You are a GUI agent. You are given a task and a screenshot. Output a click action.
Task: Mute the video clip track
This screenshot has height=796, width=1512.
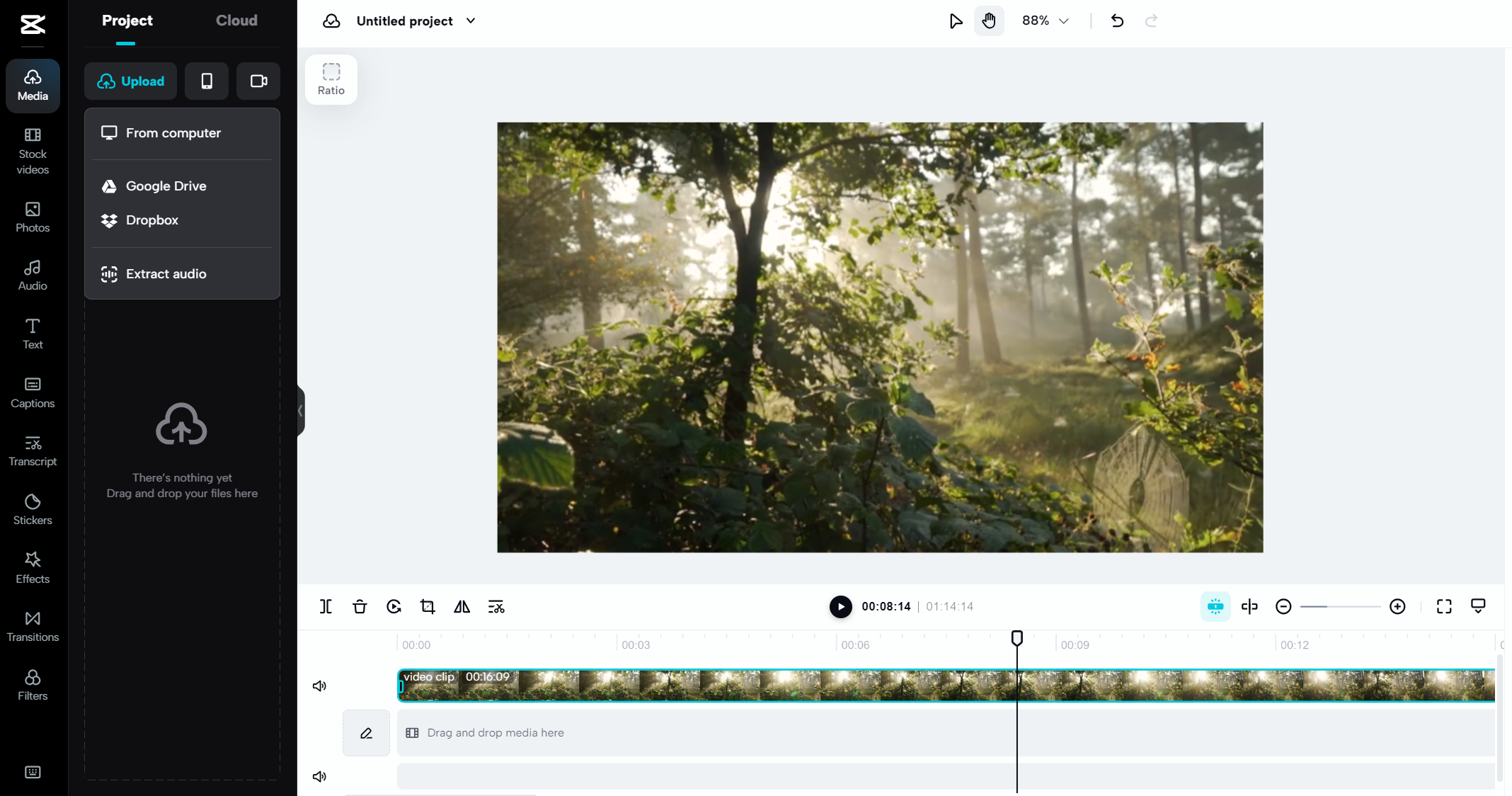tap(319, 686)
